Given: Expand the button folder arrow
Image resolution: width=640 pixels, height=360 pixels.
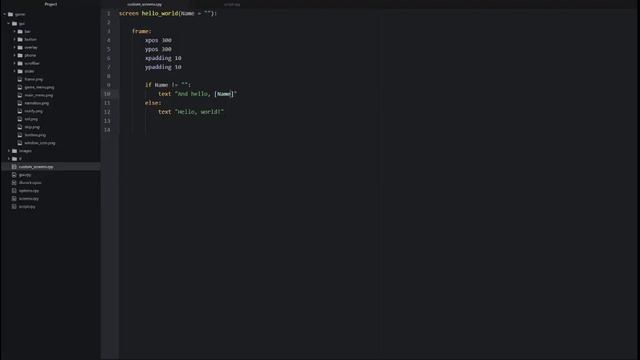Looking at the screenshot, I should [x=14, y=40].
